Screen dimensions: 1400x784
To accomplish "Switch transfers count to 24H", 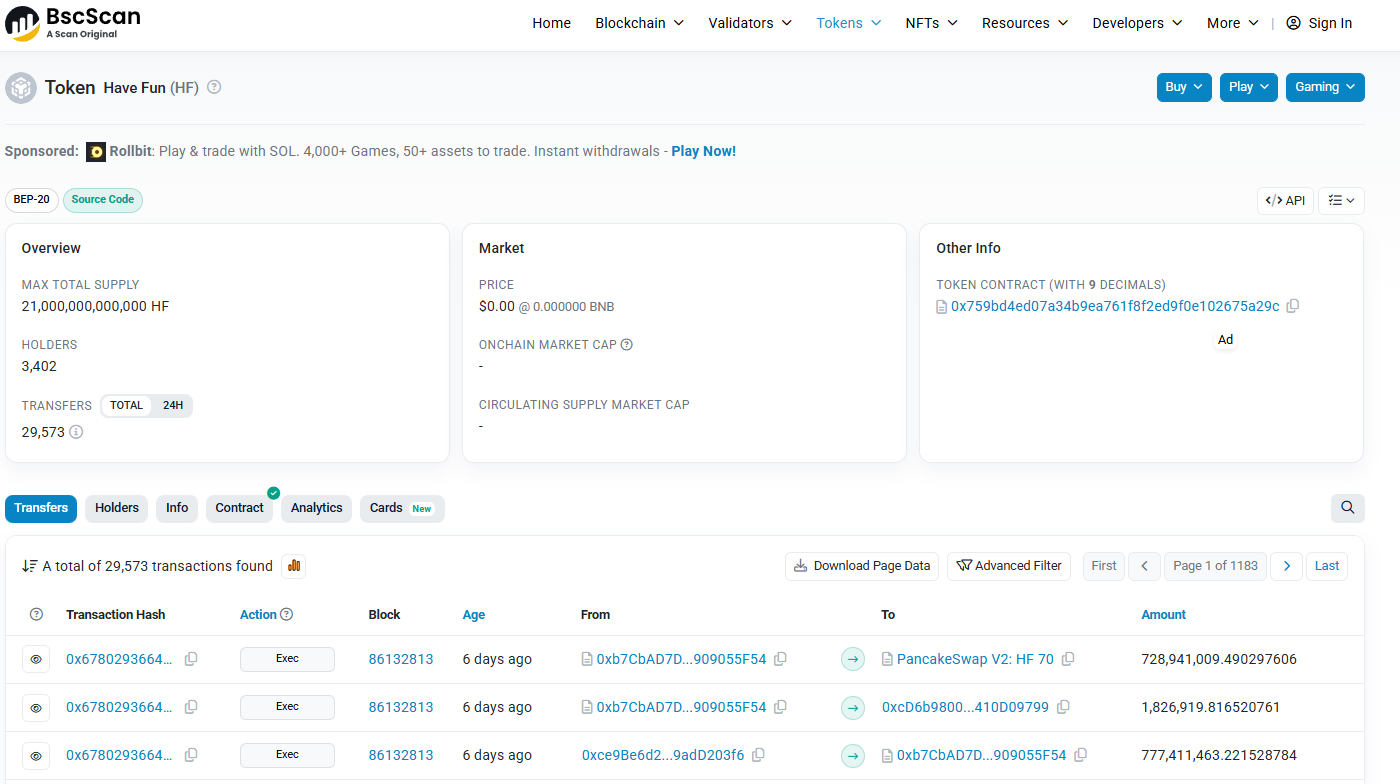I will pos(173,406).
